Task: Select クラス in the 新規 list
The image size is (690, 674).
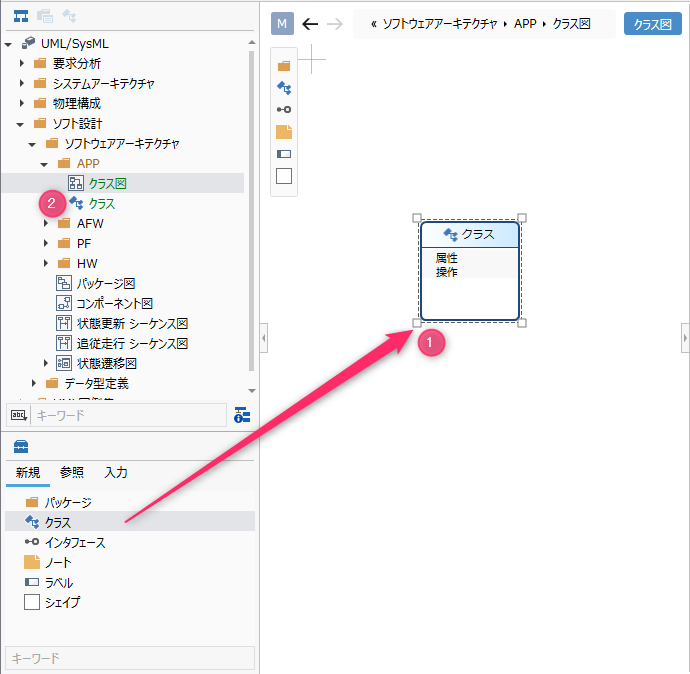Action: [x=130, y=521]
